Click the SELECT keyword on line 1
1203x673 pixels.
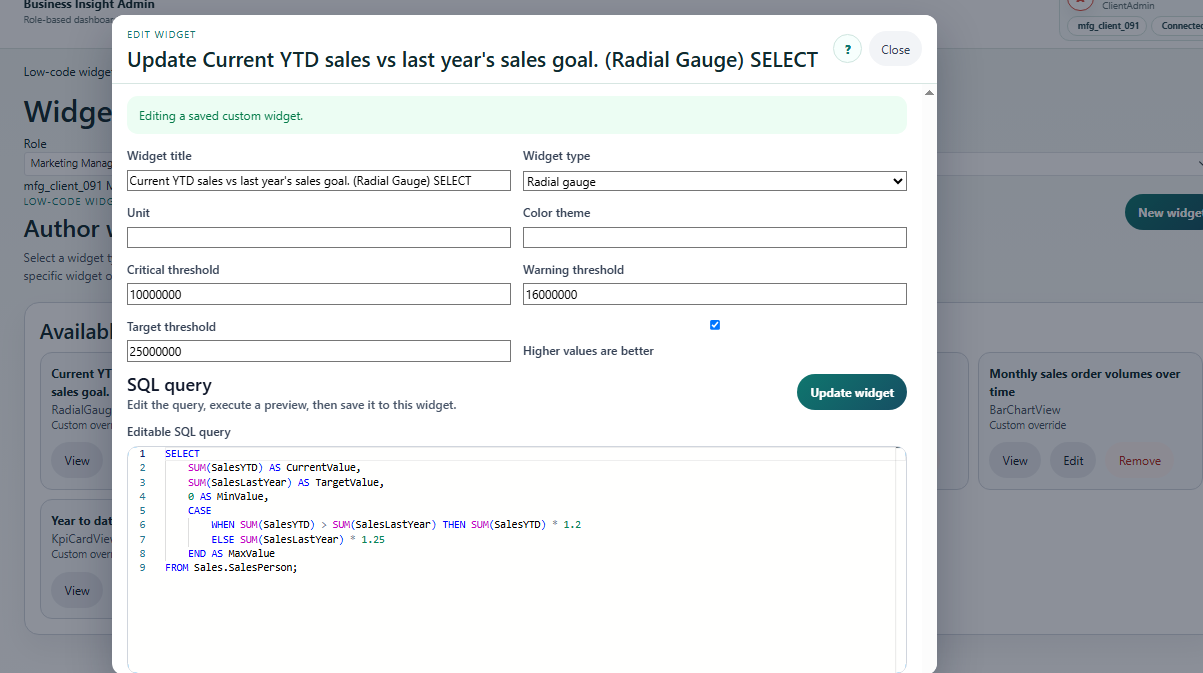point(182,454)
